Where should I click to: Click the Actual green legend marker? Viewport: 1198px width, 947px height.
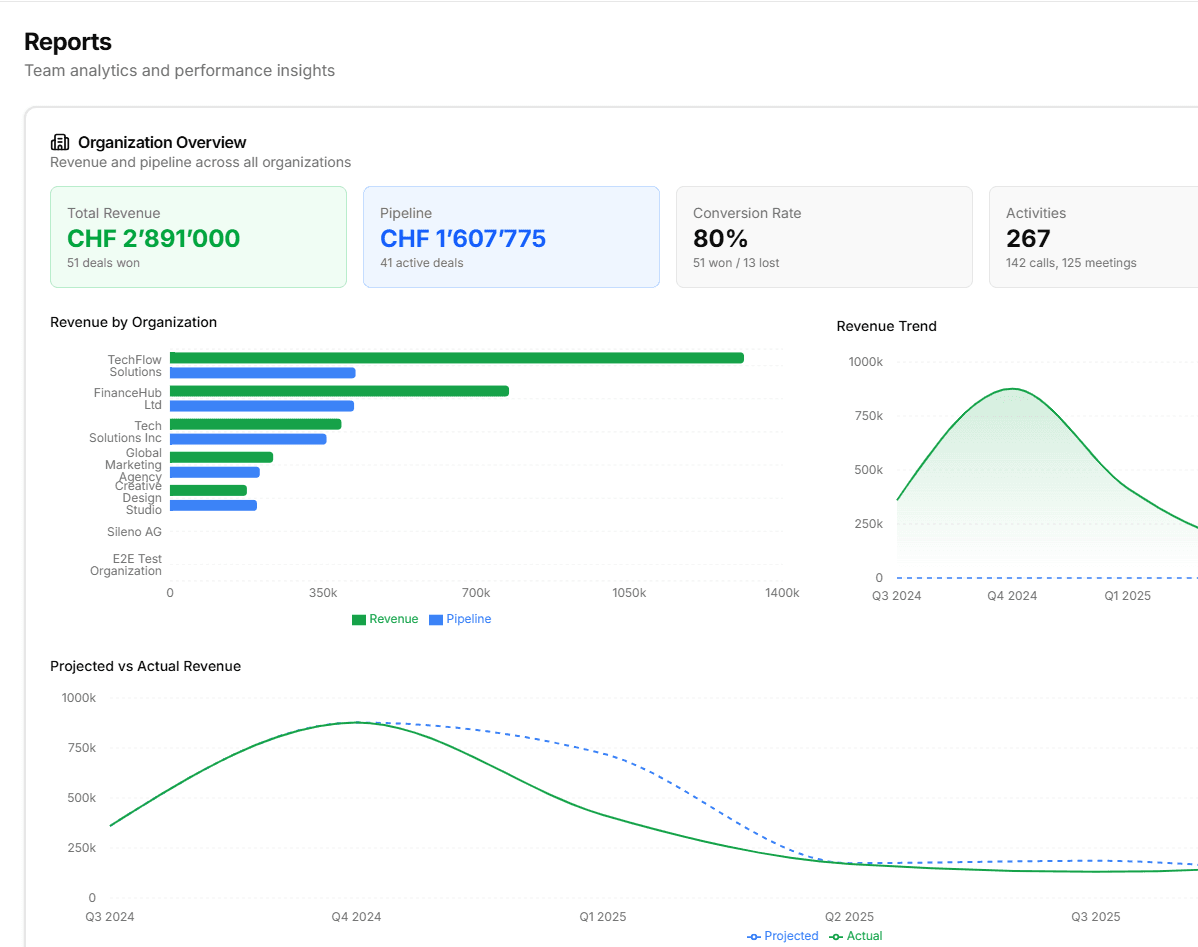[835, 936]
